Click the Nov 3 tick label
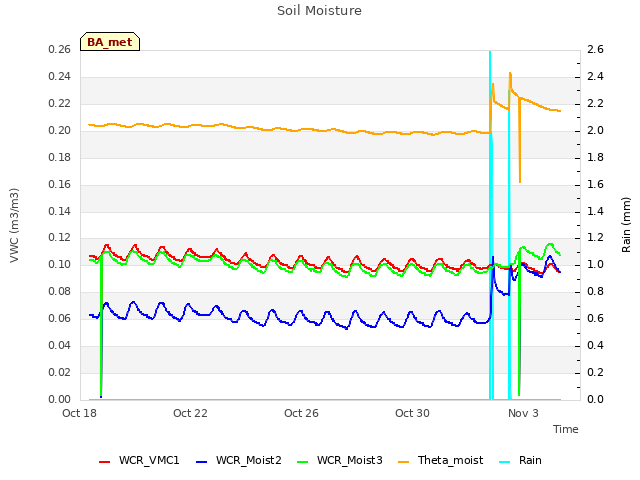The width and height of the screenshot is (640, 480). pos(523,413)
